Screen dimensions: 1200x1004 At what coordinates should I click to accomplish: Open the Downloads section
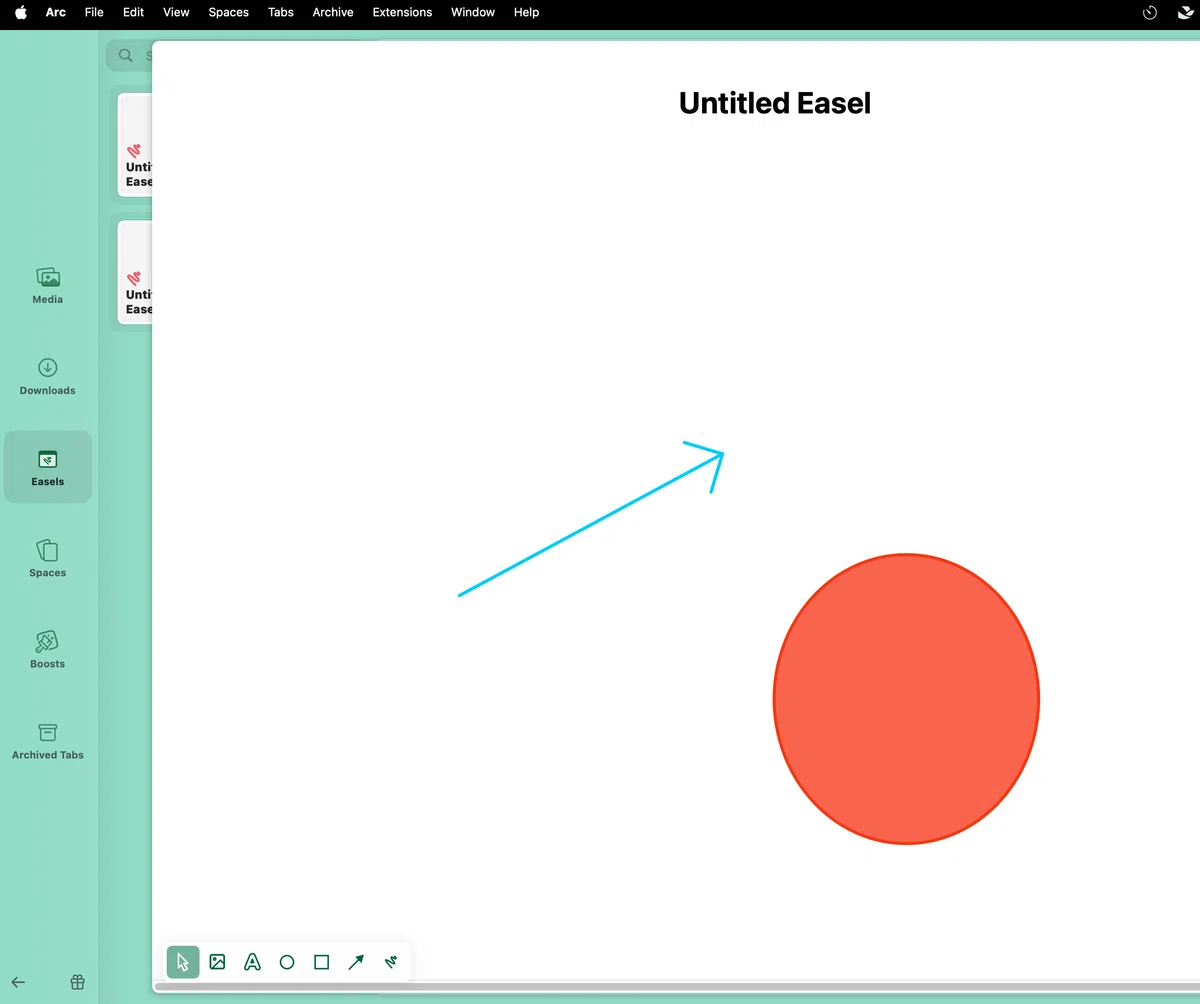point(47,377)
